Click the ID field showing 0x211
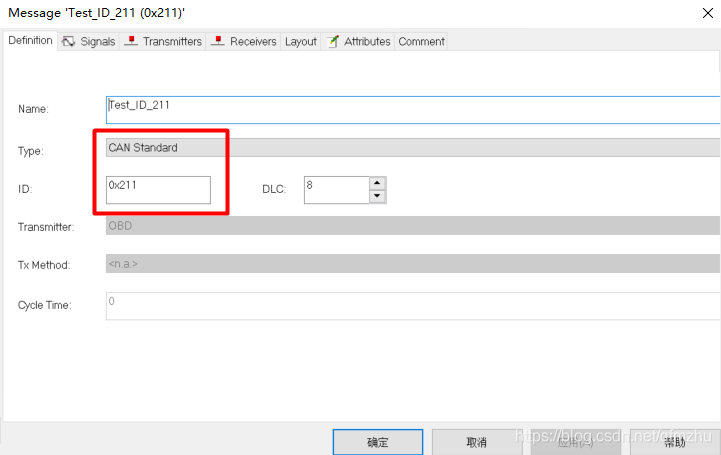Image resolution: width=721 pixels, height=455 pixels. (158, 190)
